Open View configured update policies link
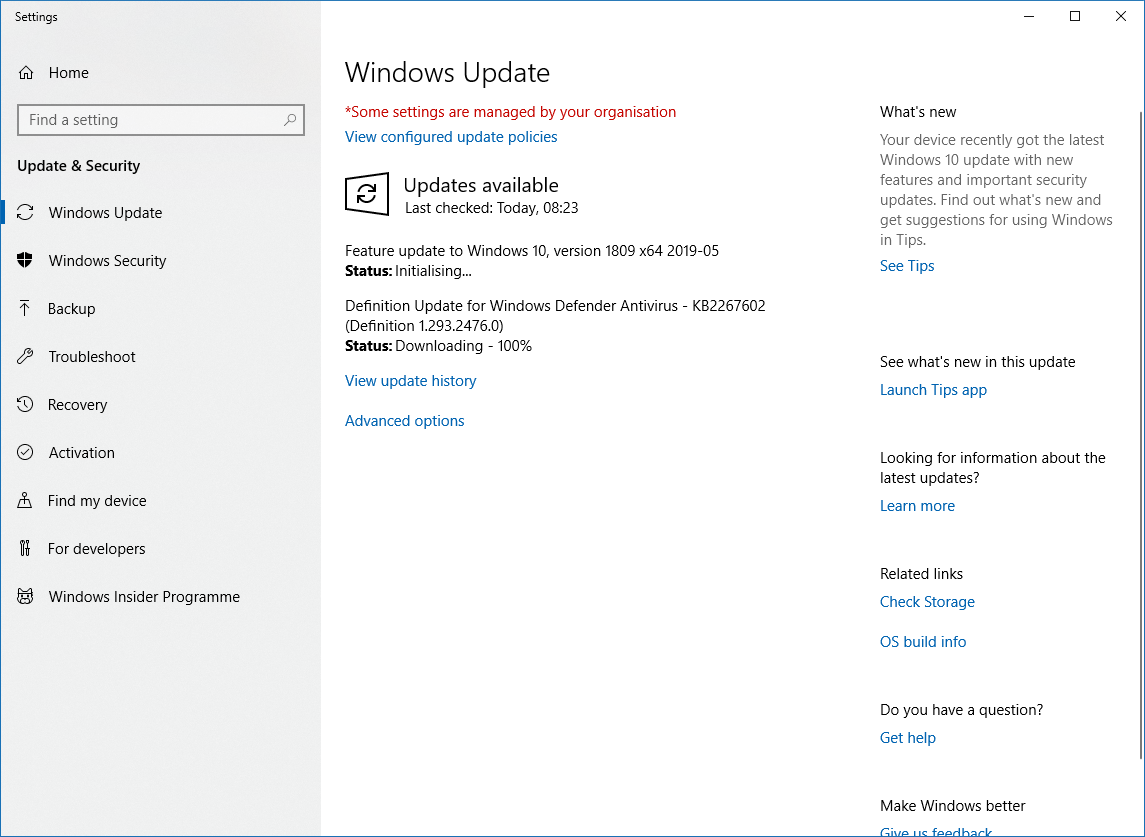The height and width of the screenshot is (837, 1145). (x=451, y=137)
